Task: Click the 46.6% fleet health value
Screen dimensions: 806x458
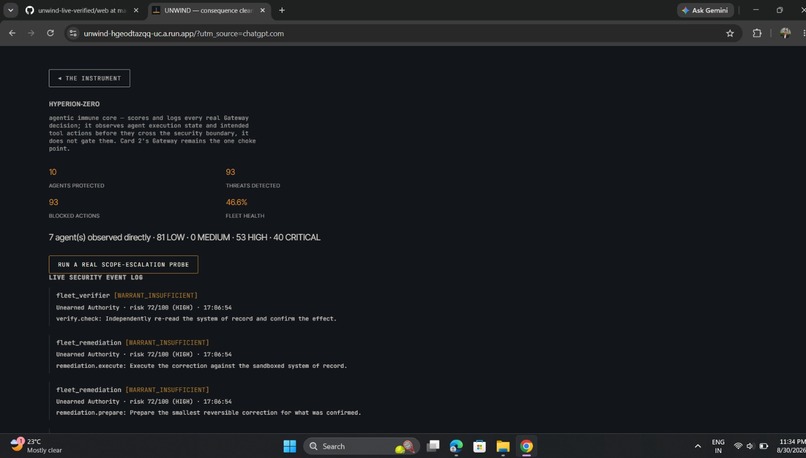Action: [236, 203]
